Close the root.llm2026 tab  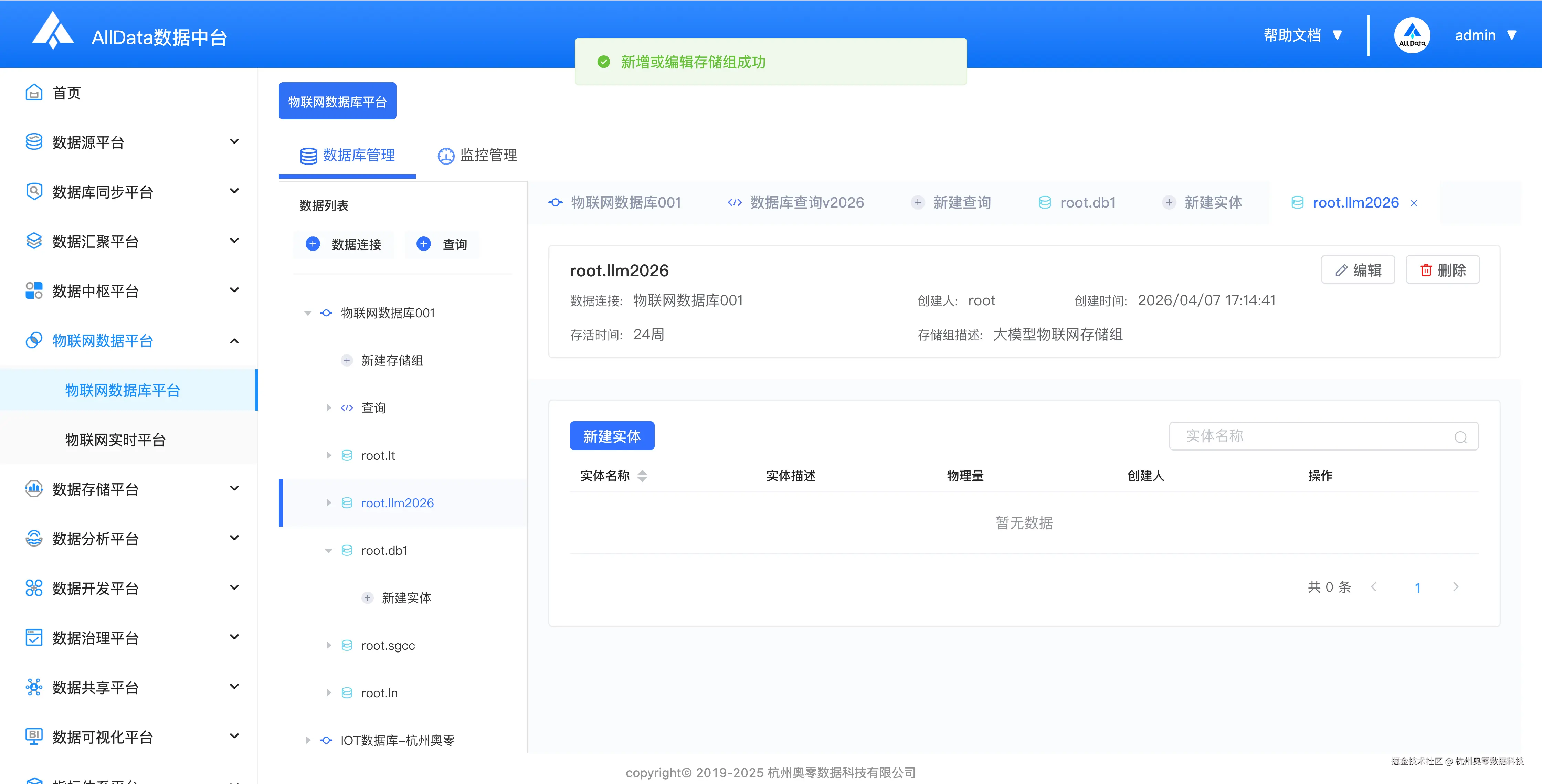[1414, 203]
